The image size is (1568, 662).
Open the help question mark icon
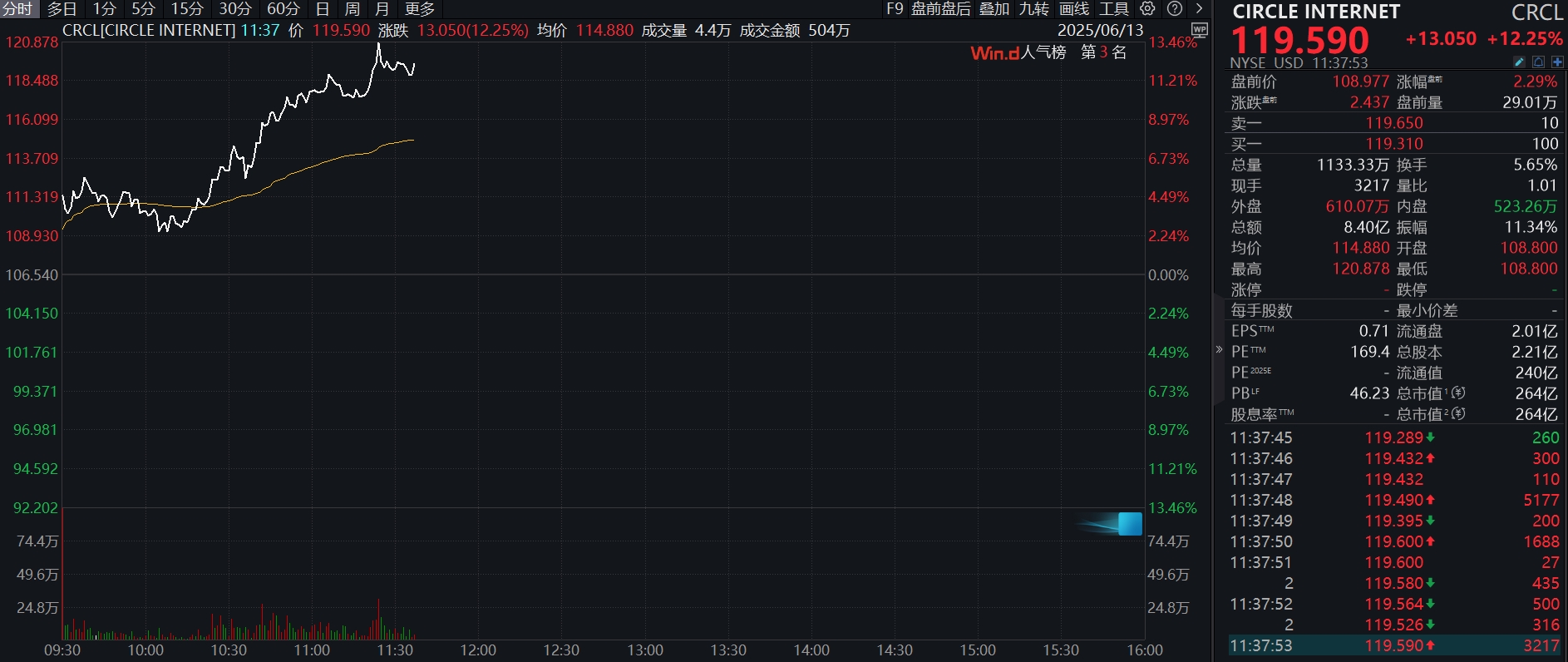[1175, 8]
